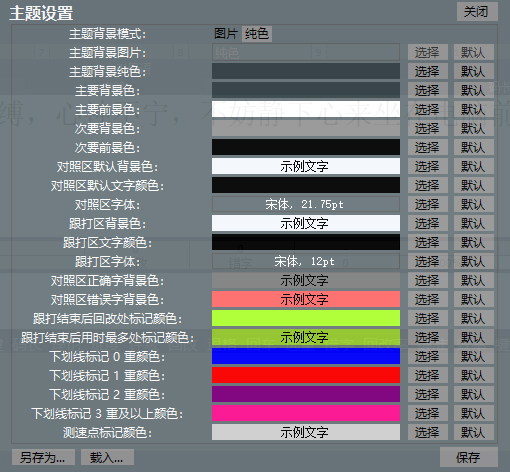Click 选择 for 跟打区字体
This screenshot has height=472, width=510.
(x=428, y=261)
